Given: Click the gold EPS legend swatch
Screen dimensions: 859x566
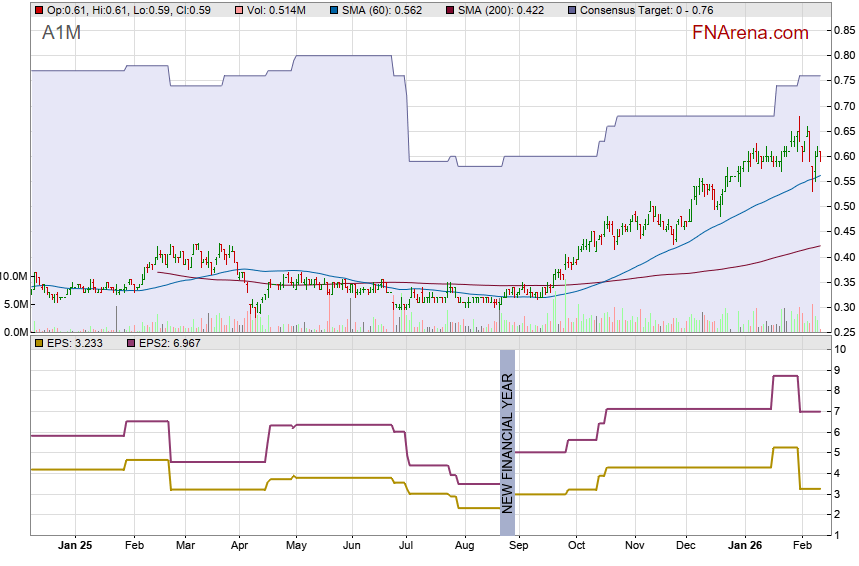Looking at the screenshot, I should 38,343.
